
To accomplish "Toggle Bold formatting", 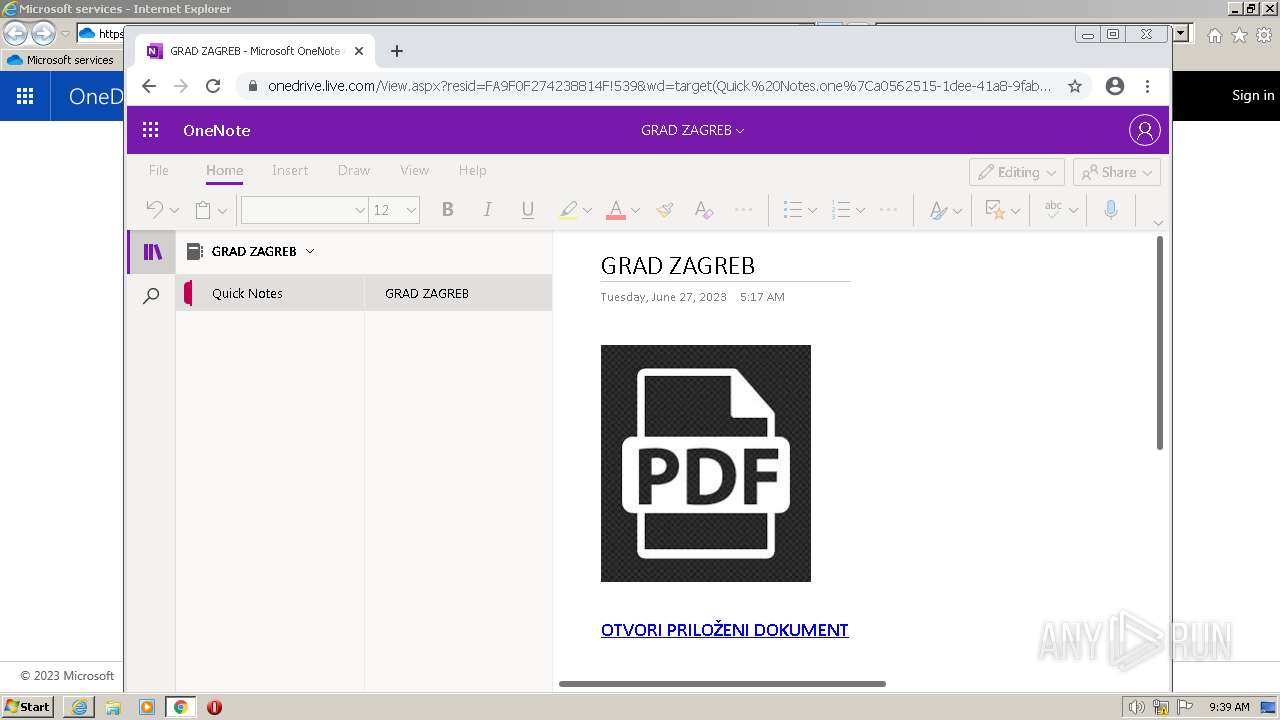I will (x=448, y=209).
